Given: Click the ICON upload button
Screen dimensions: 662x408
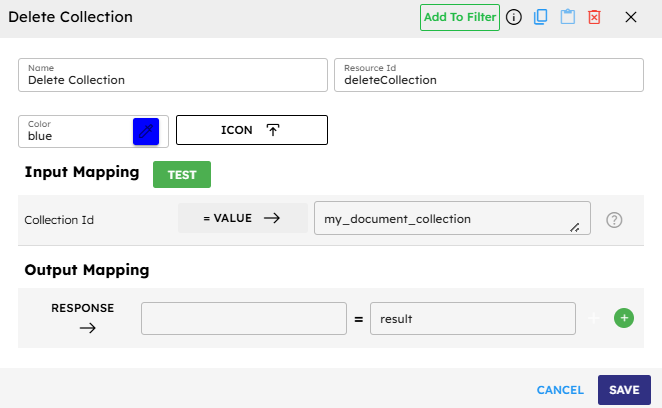Looking at the screenshot, I should coord(252,130).
